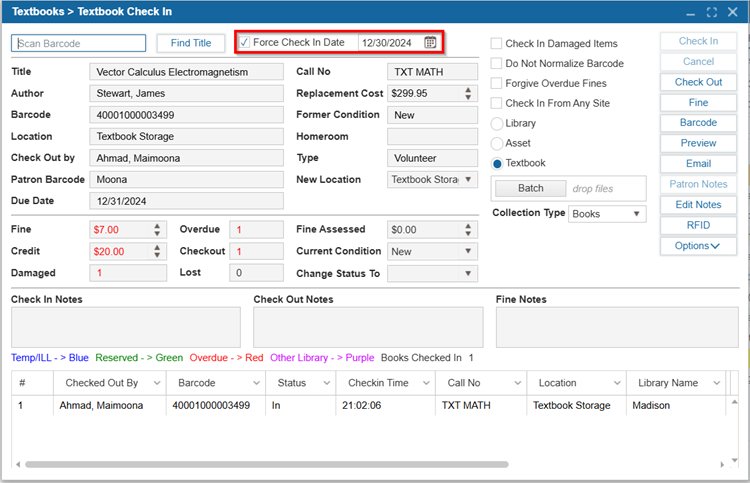Click the Find Title button
750x483 pixels.
(191, 43)
